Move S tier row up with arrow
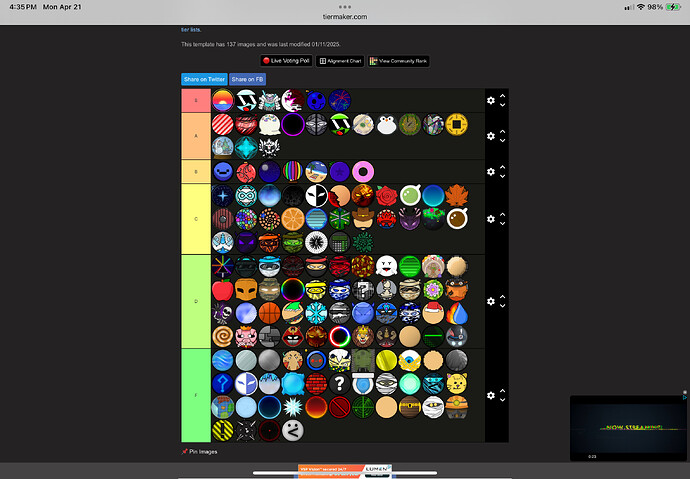The height and width of the screenshot is (479, 690). pyautogui.click(x=503, y=96)
